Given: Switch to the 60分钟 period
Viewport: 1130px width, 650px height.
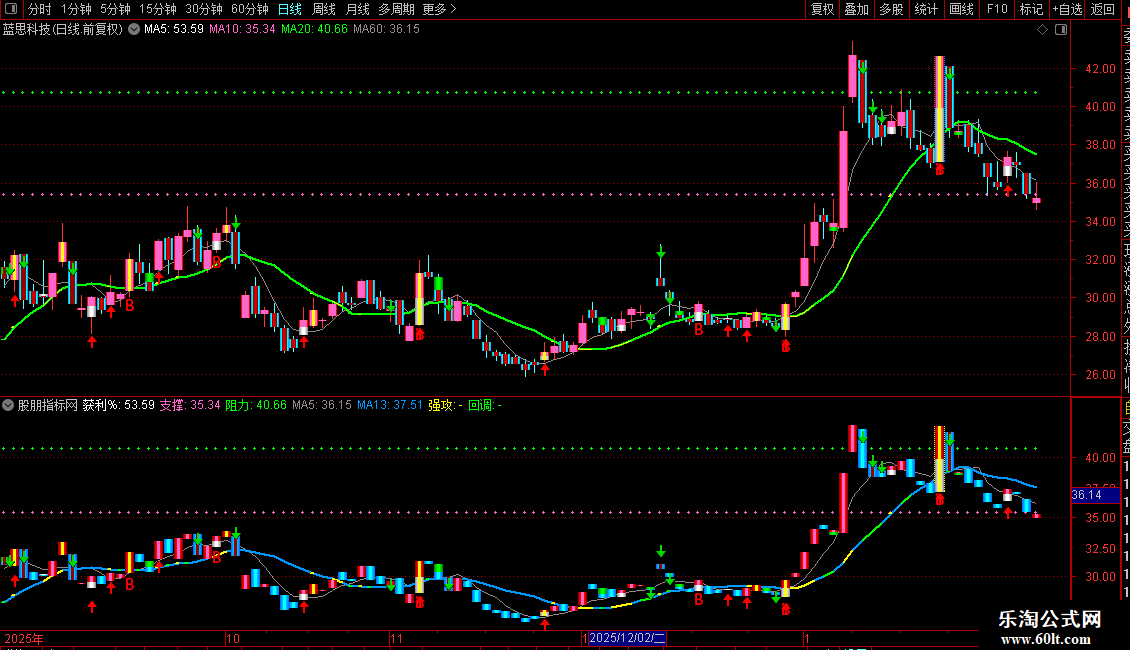Looking at the screenshot, I should (x=250, y=9).
